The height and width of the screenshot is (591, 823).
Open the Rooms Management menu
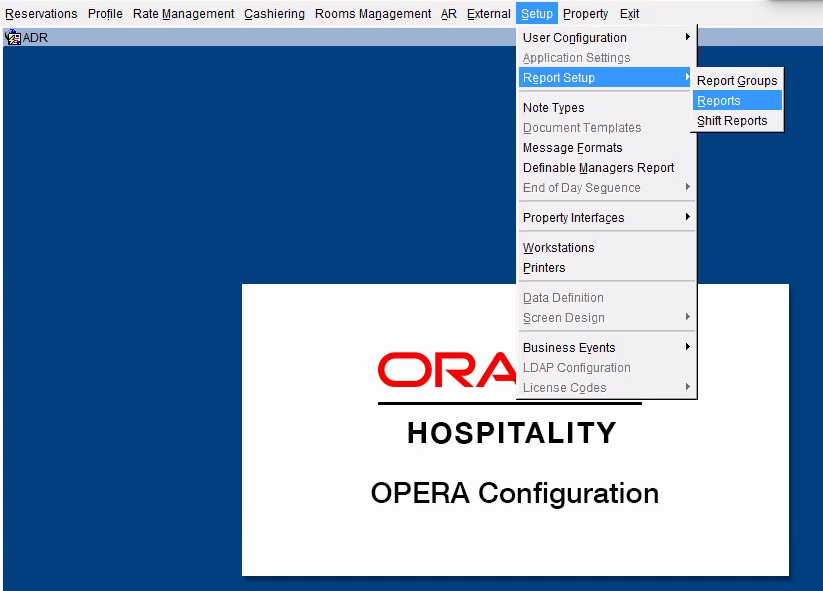click(x=373, y=14)
